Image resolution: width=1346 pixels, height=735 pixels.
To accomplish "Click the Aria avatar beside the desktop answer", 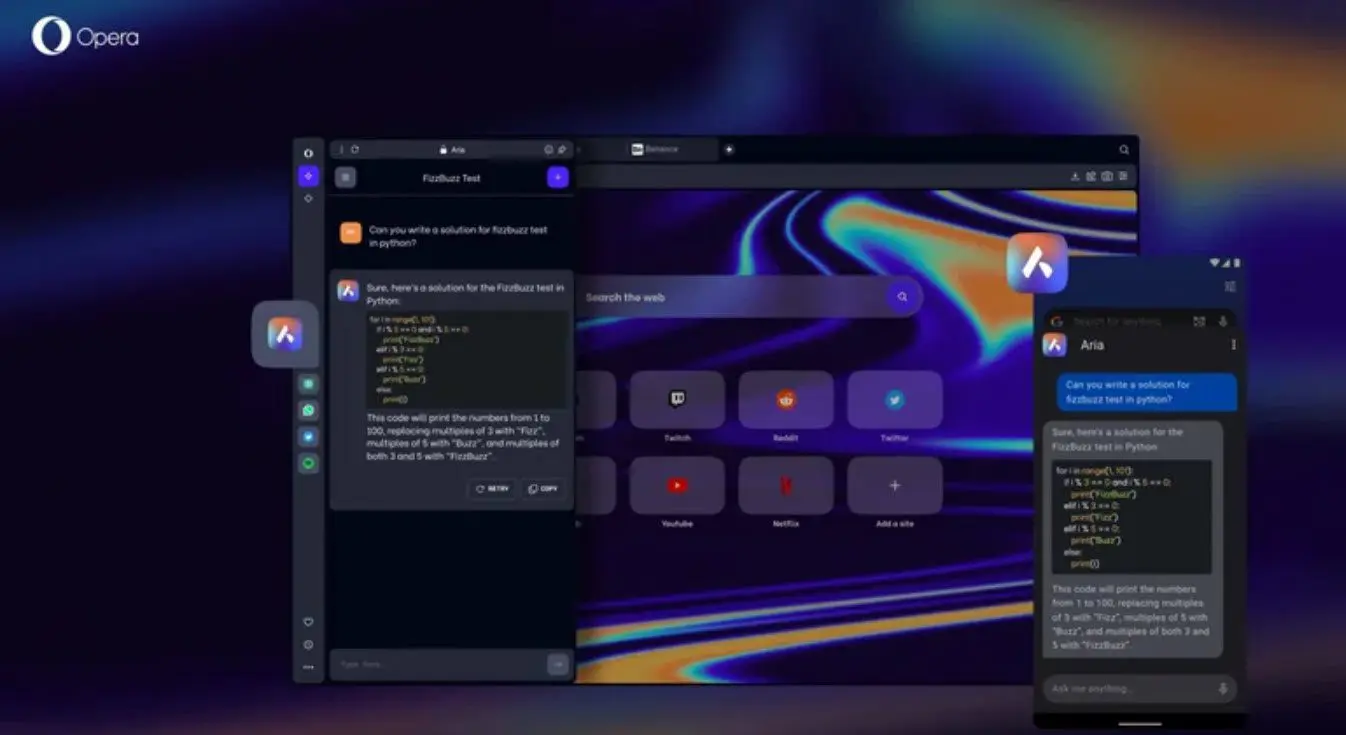I will [x=348, y=290].
